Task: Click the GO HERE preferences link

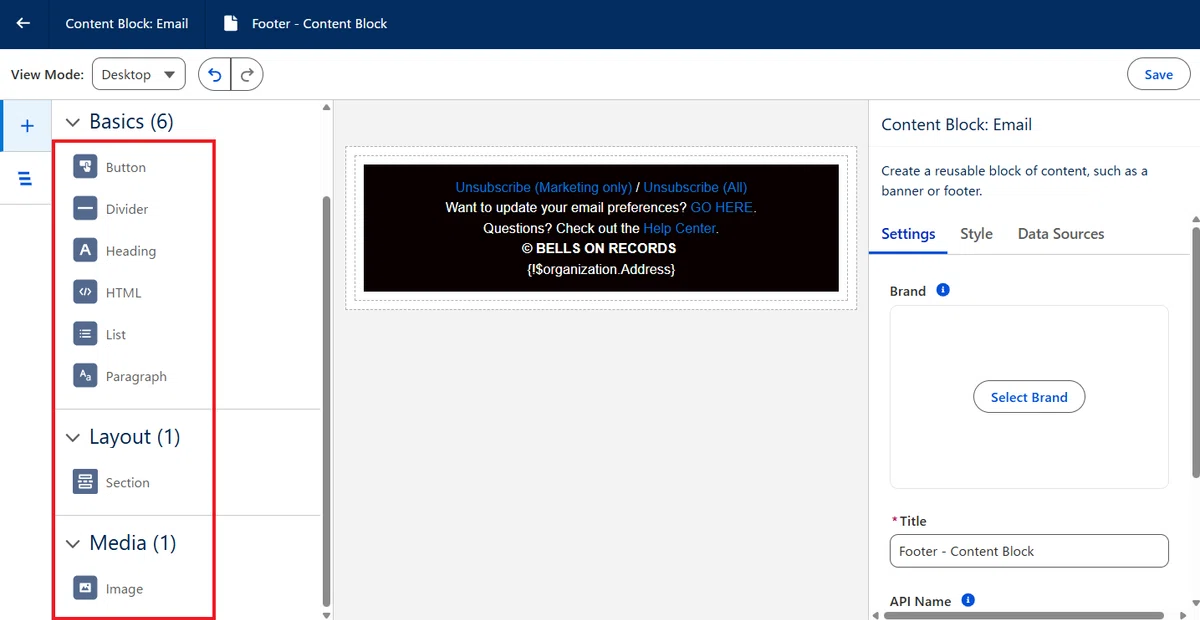Action: pos(721,207)
